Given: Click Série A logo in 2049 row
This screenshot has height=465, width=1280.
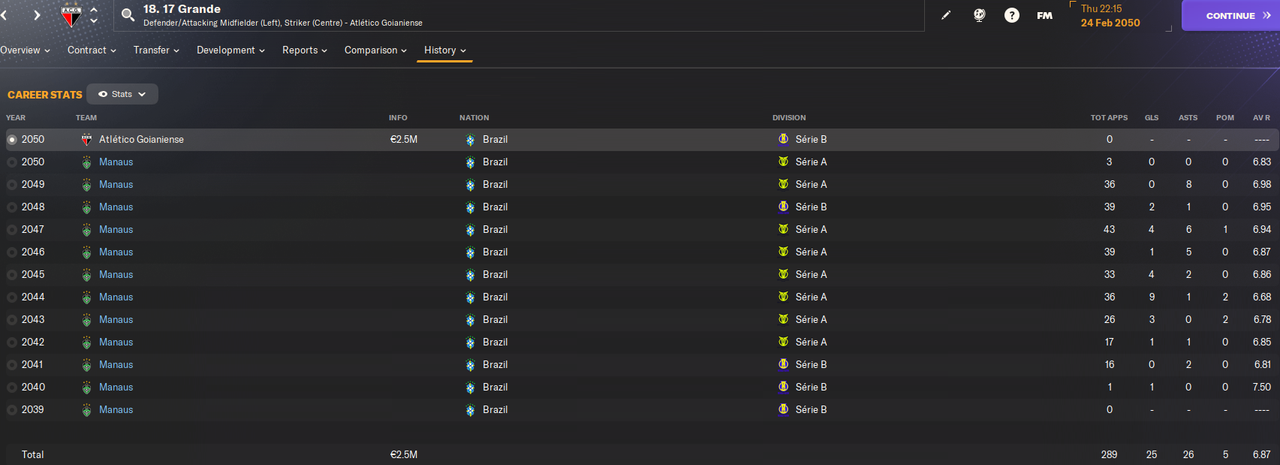Looking at the screenshot, I should click(x=783, y=185).
